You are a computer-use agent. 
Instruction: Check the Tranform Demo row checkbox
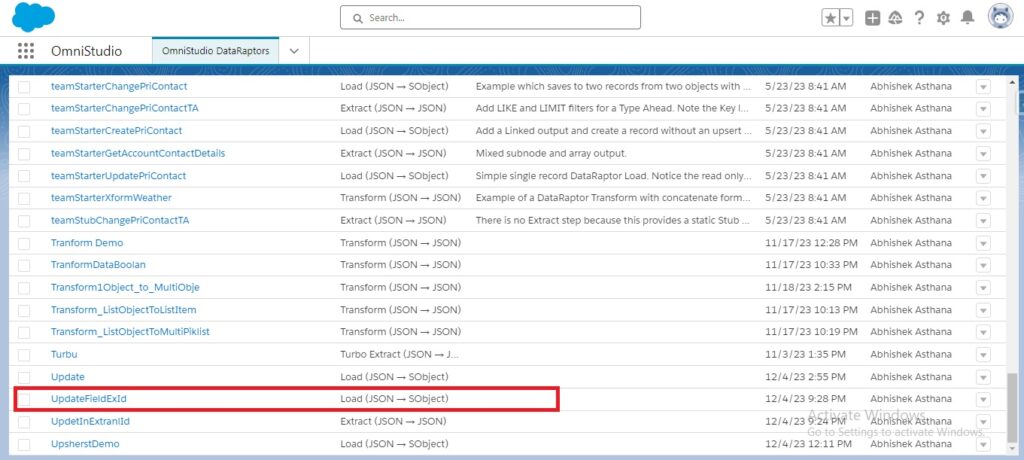pos(24,243)
